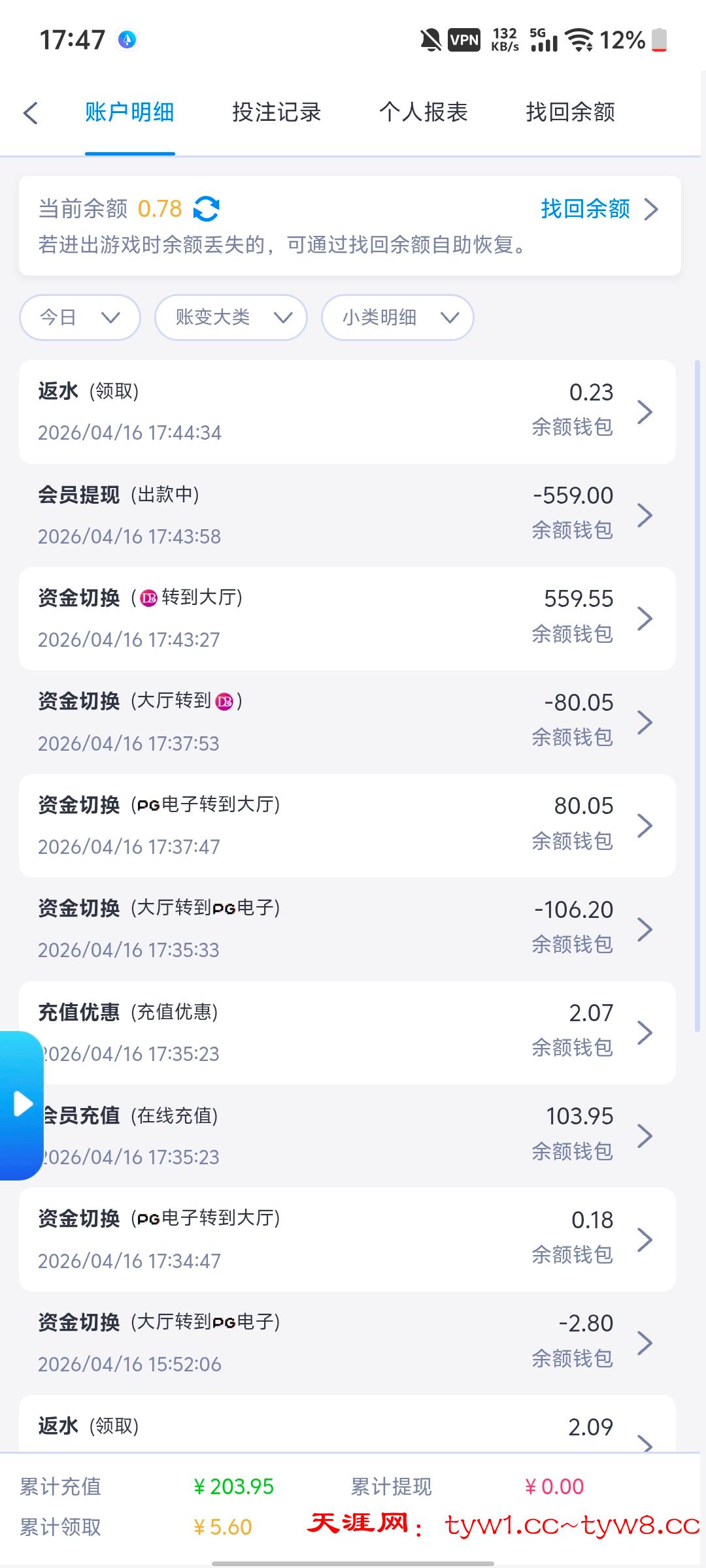
Task: Open arrow for 0.23 rebate entry
Action: click(x=645, y=412)
